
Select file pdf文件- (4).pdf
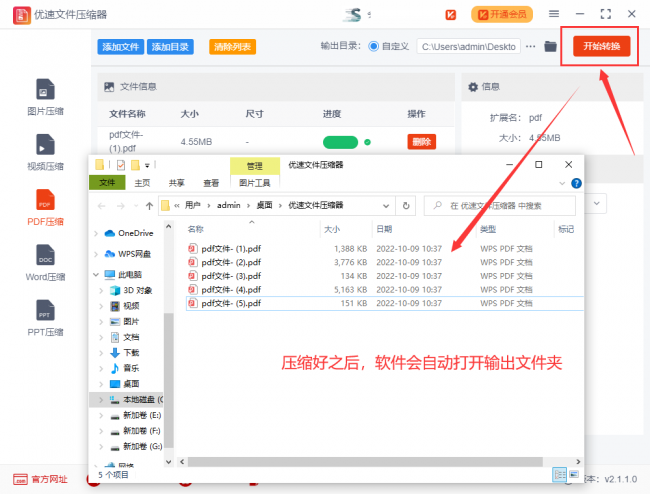(x=231, y=290)
